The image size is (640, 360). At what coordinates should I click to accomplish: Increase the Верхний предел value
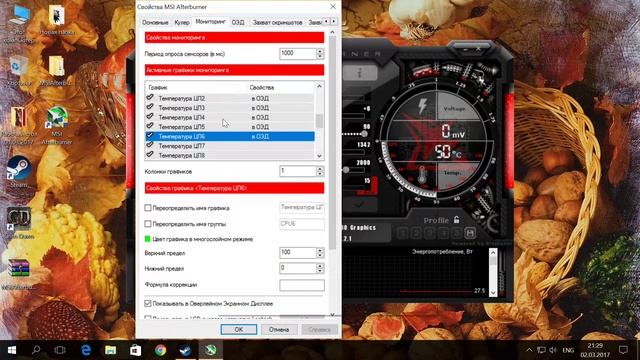tap(320, 250)
